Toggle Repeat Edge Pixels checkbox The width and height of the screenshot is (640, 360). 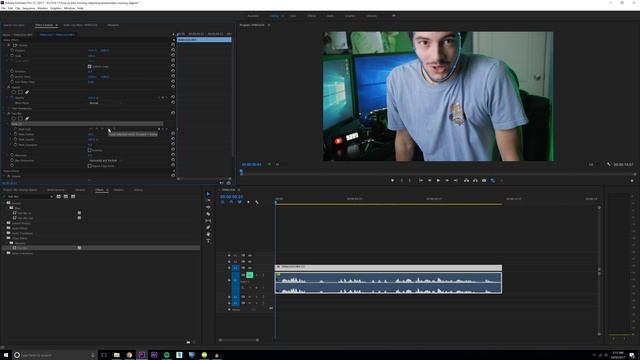point(89,166)
